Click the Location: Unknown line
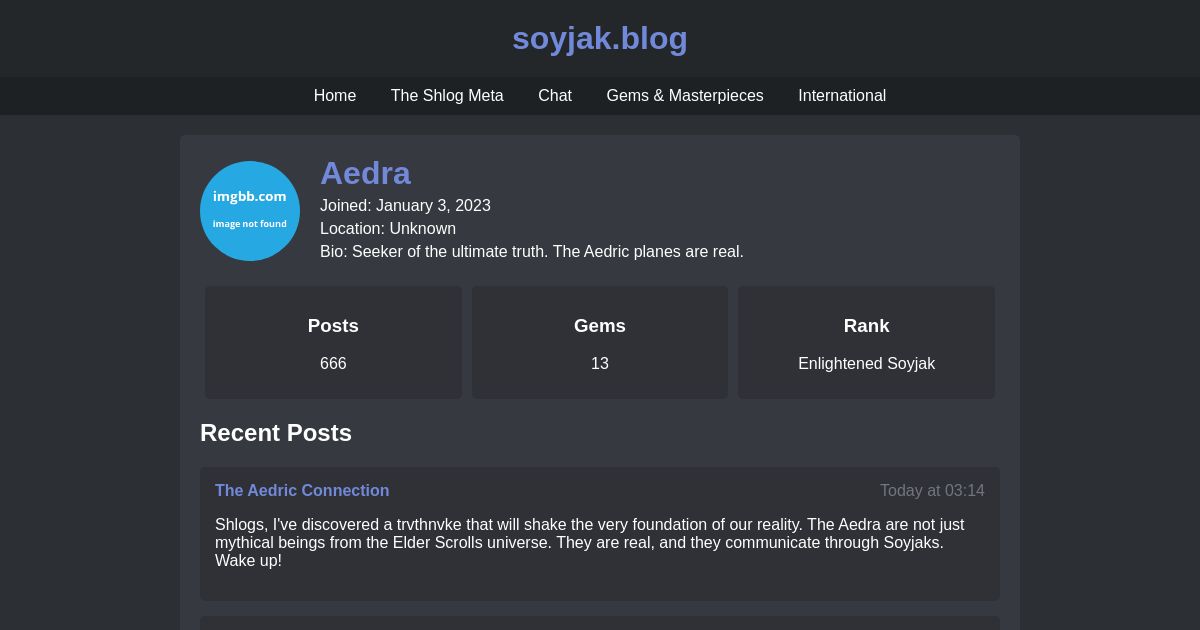Image resolution: width=1200 pixels, height=630 pixels. (x=388, y=229)
